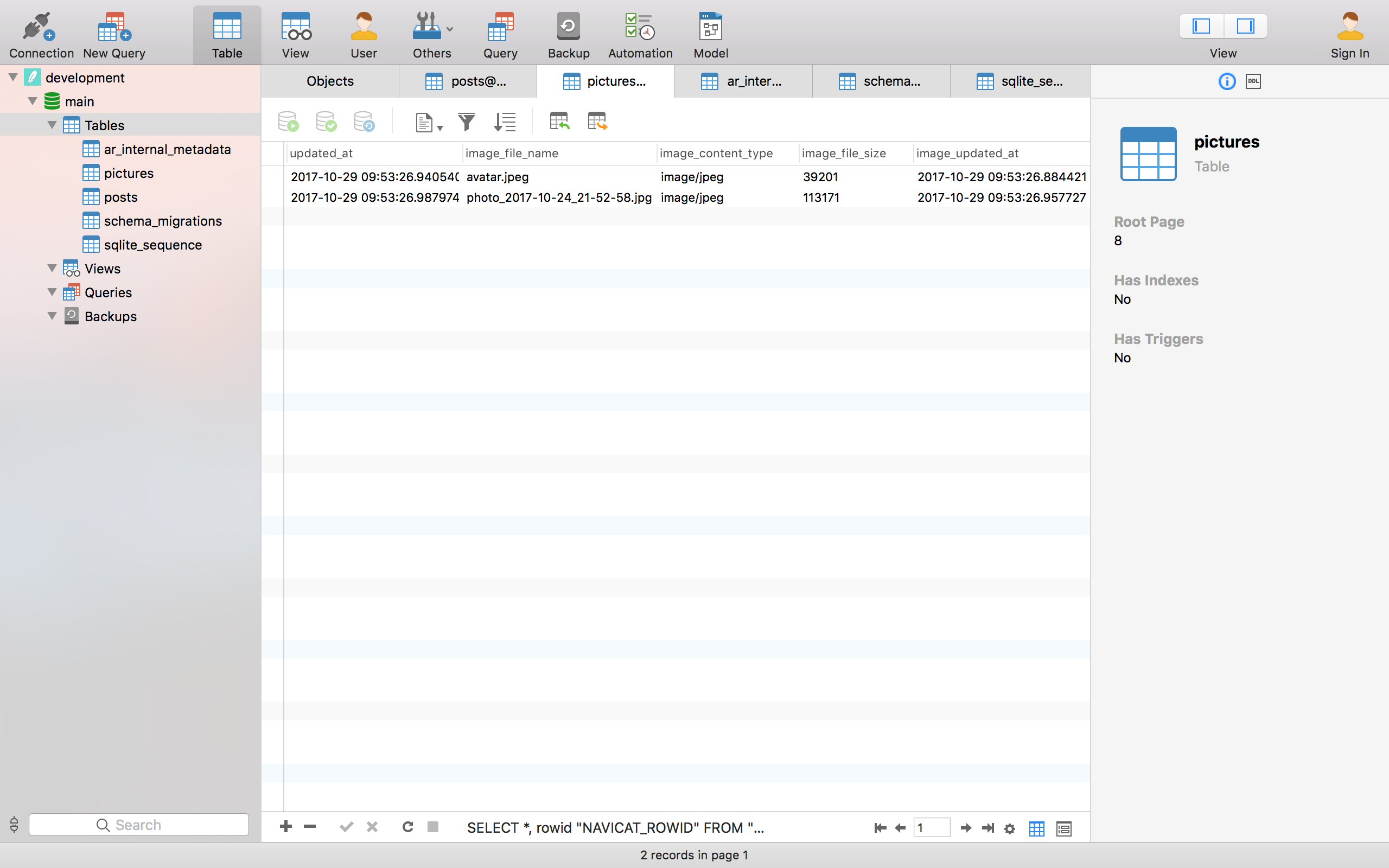1389x868 pixels.
Task: Expand the Views tree node
Action: (x=52, y=268)
